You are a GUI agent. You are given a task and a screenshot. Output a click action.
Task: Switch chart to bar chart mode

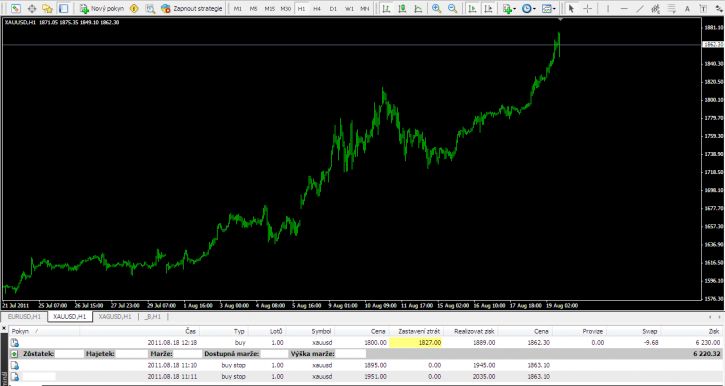pyautogui.click(x=387, y=8)
